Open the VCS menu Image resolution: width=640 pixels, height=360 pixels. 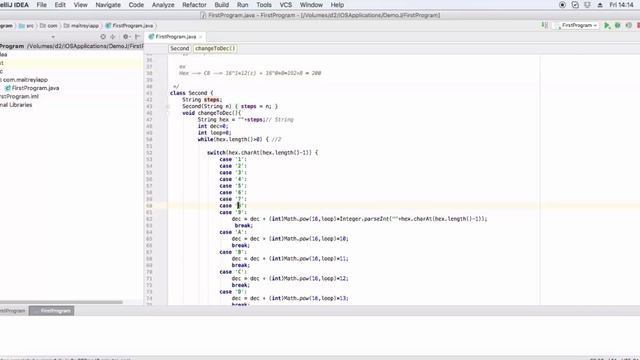(286, 5)
